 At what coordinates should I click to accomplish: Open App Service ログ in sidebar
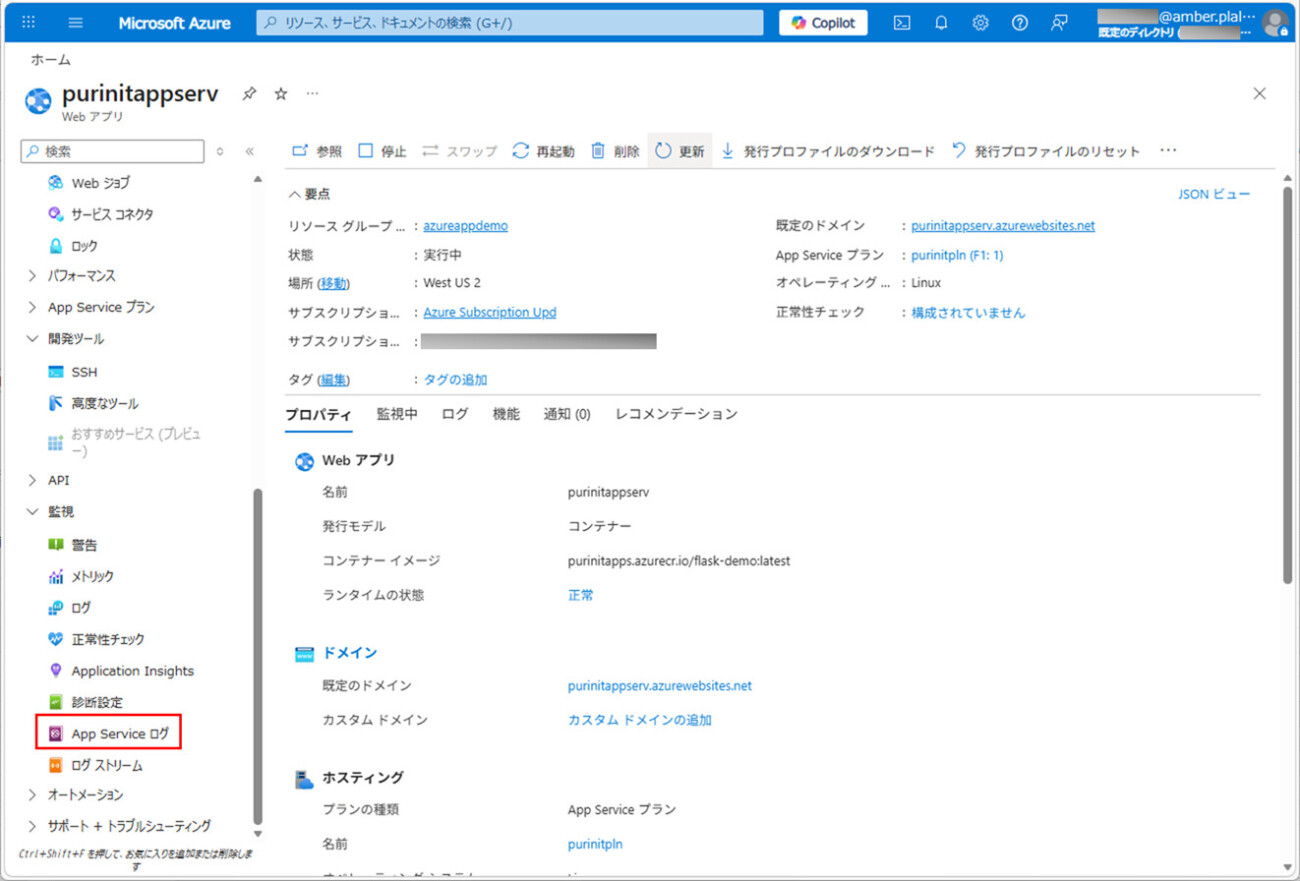120,734
